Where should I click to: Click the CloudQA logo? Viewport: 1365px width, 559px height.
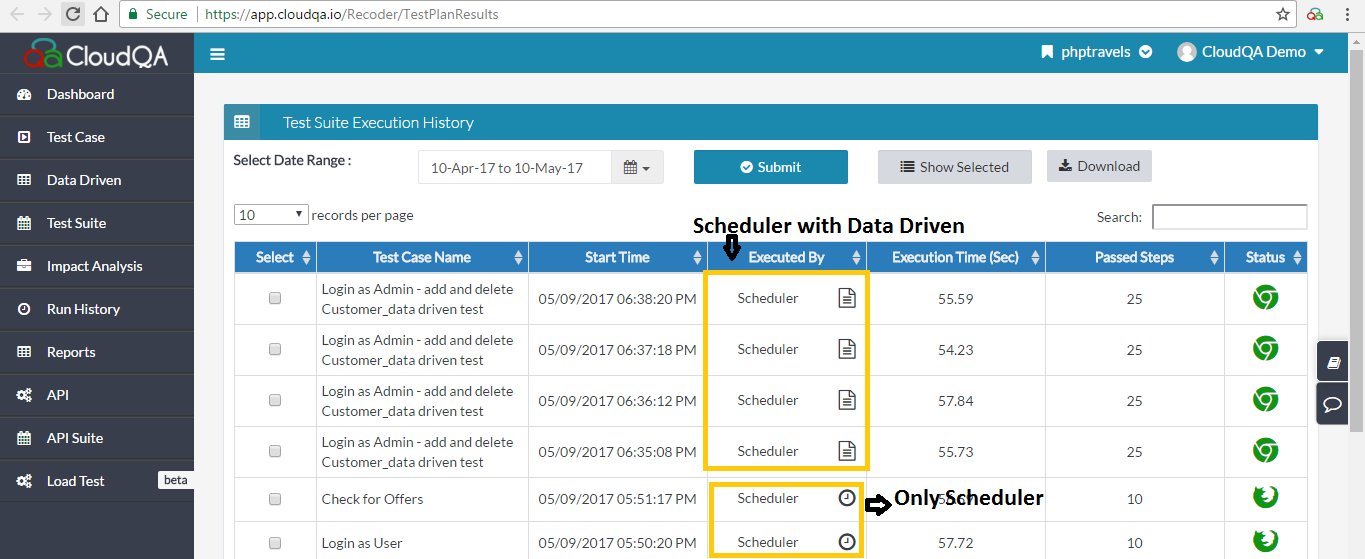pos(96,53)
